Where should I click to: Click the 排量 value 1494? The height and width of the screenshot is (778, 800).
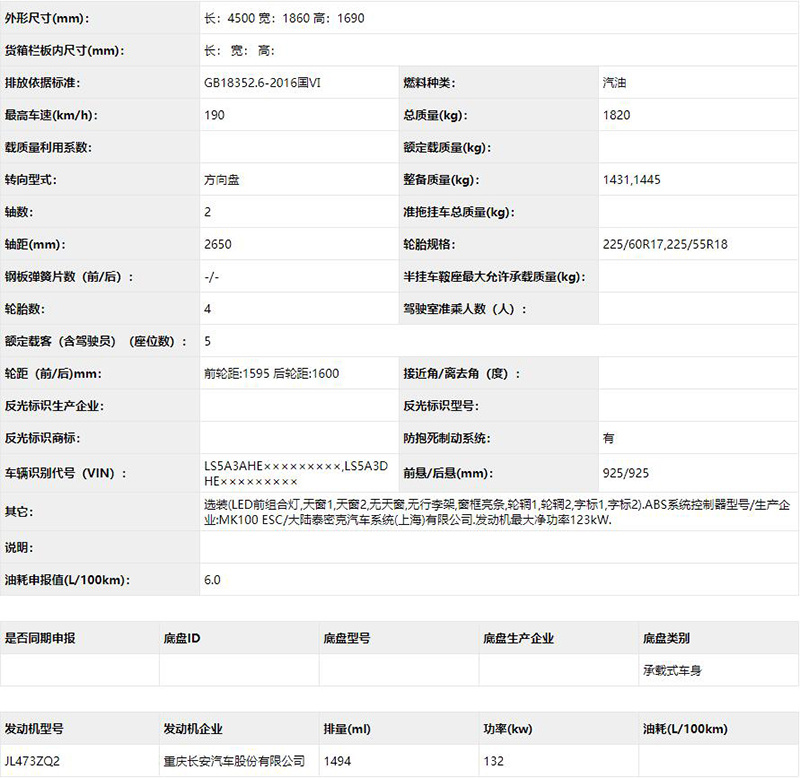click(x=337, y=761)
